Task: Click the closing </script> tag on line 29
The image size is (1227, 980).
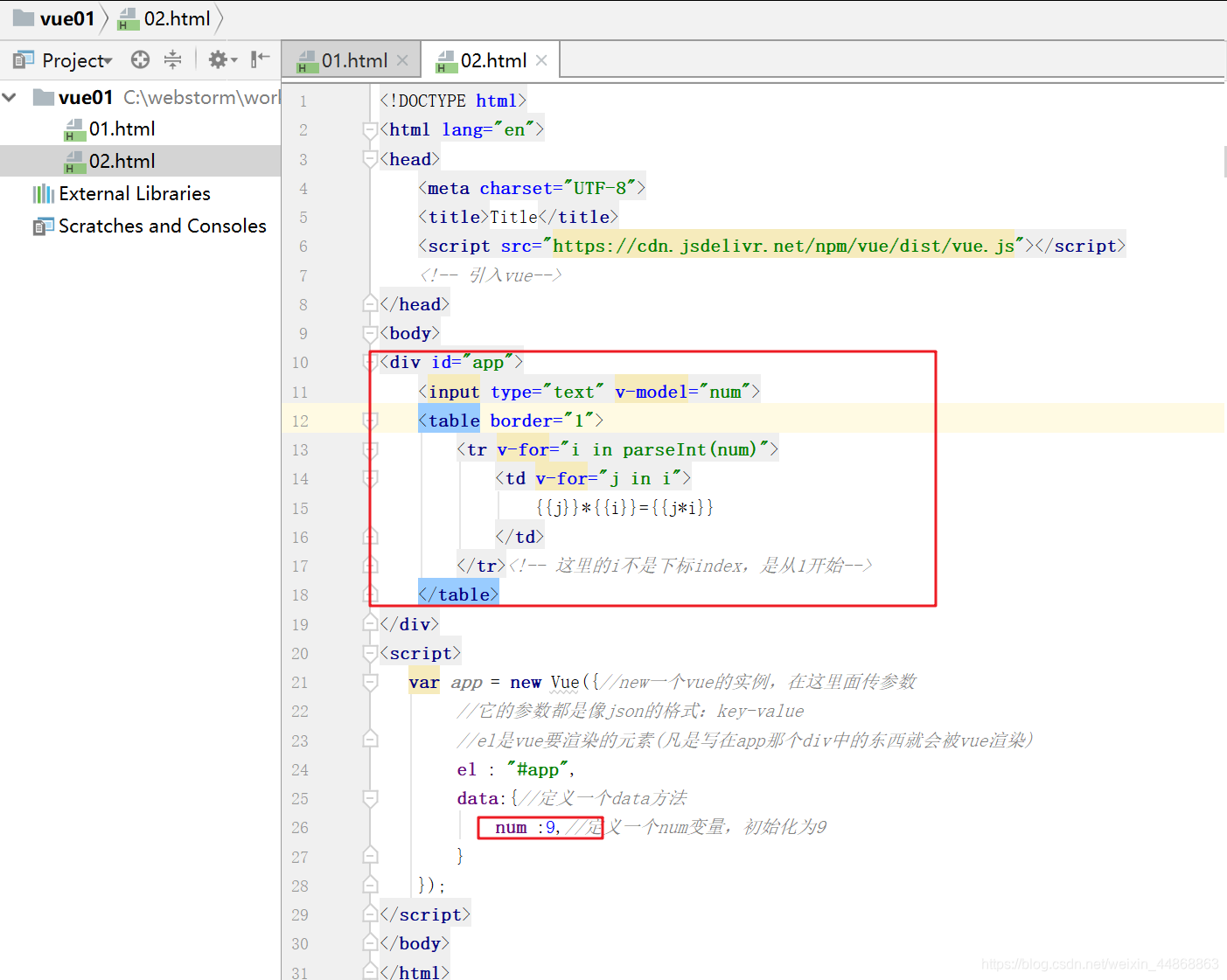Action: coord(425,914)
